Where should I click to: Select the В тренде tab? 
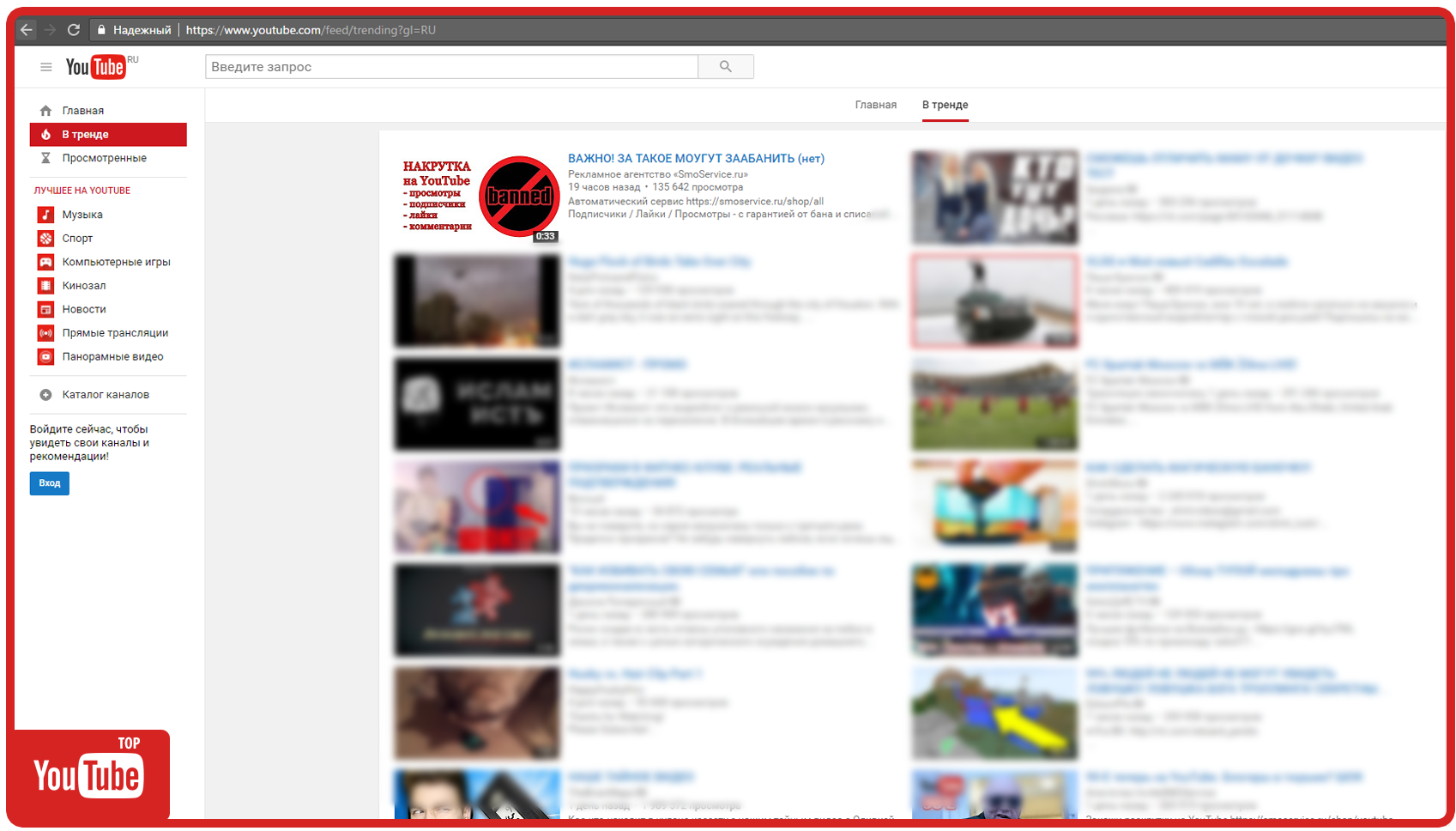tap(945, 105)
